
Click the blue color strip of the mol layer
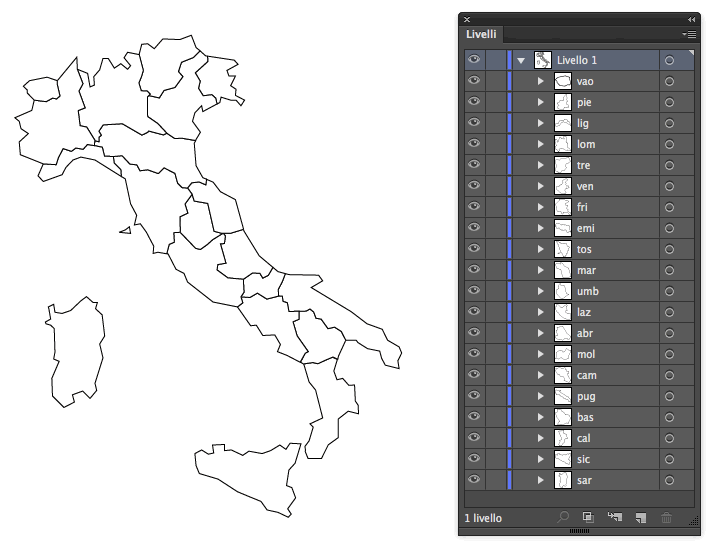(509, 354)
